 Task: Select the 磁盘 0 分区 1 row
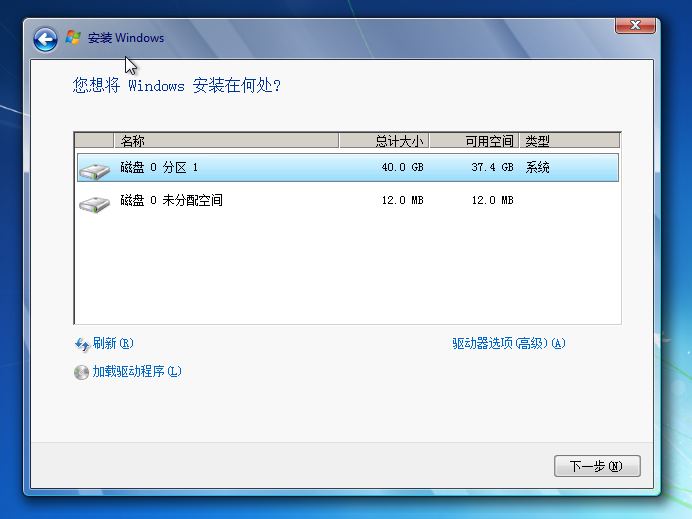coord(348,168)
